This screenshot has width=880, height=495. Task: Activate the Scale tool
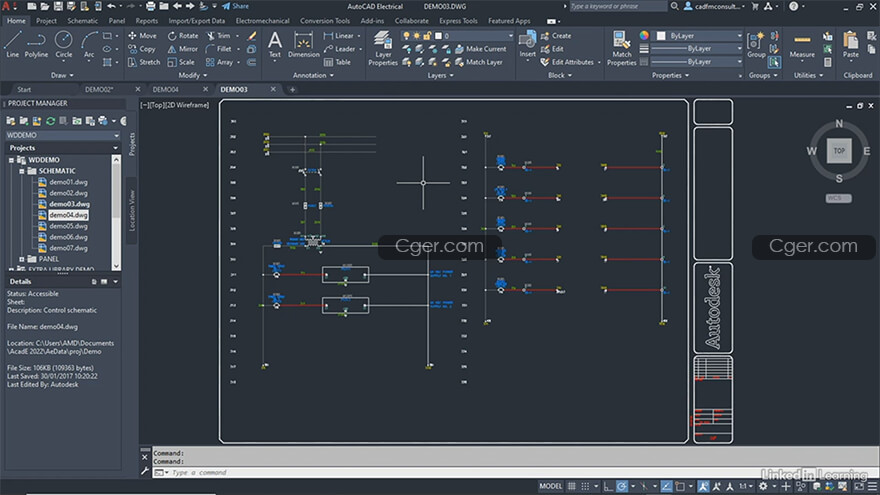point(181,62)
